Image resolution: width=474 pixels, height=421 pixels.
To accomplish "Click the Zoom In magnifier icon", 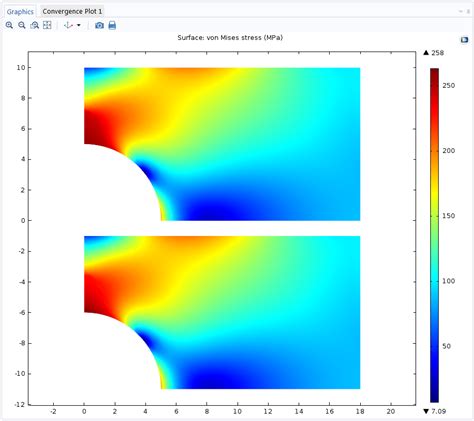I will tap(9, 25).
